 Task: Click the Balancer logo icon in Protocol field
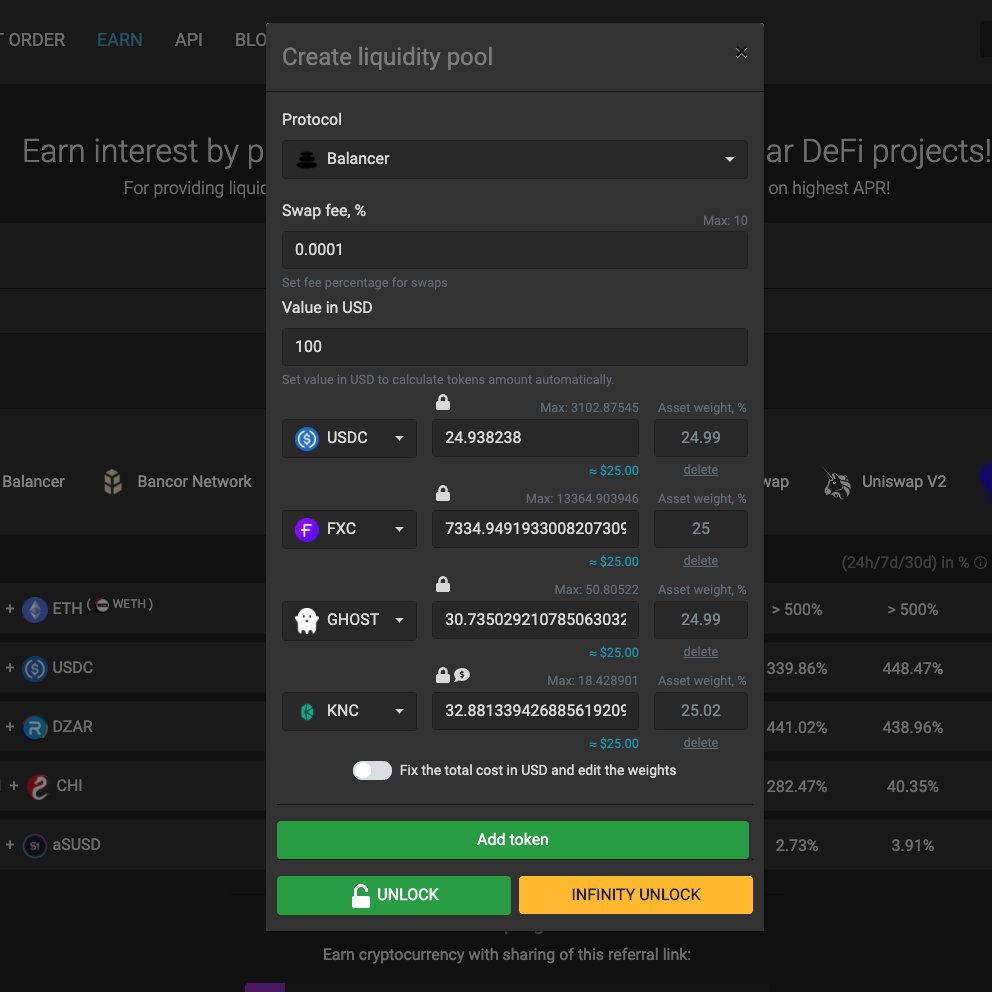coord(307,159)
